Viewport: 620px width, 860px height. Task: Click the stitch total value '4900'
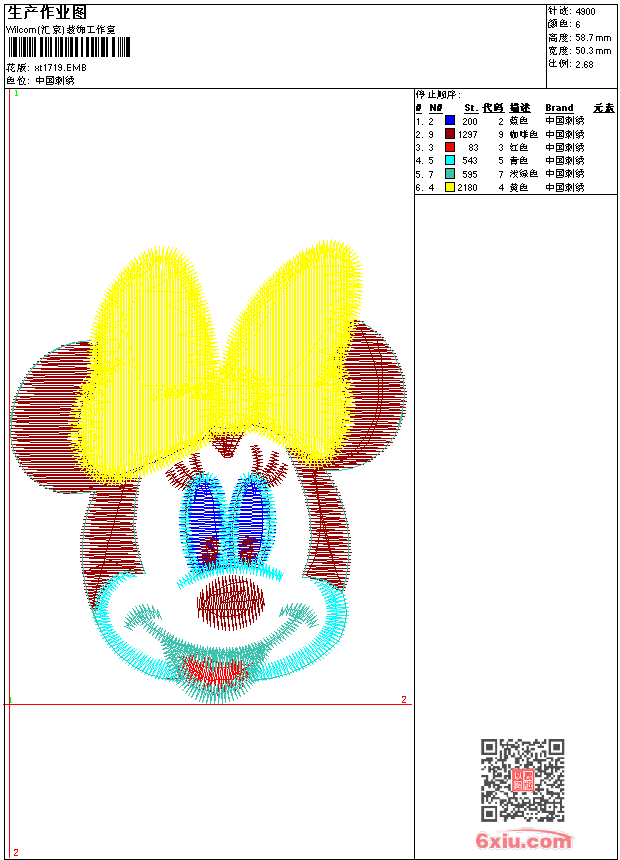pyautogui.click(x=585, y=12)
